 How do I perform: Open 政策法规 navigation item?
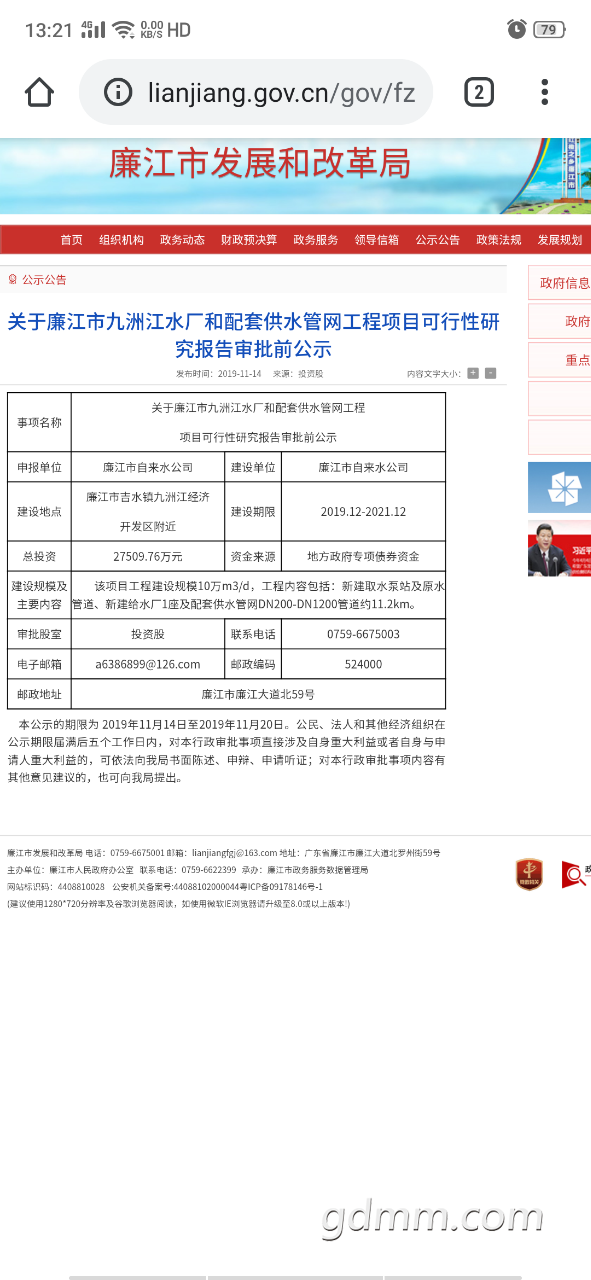tap(498, 240)
